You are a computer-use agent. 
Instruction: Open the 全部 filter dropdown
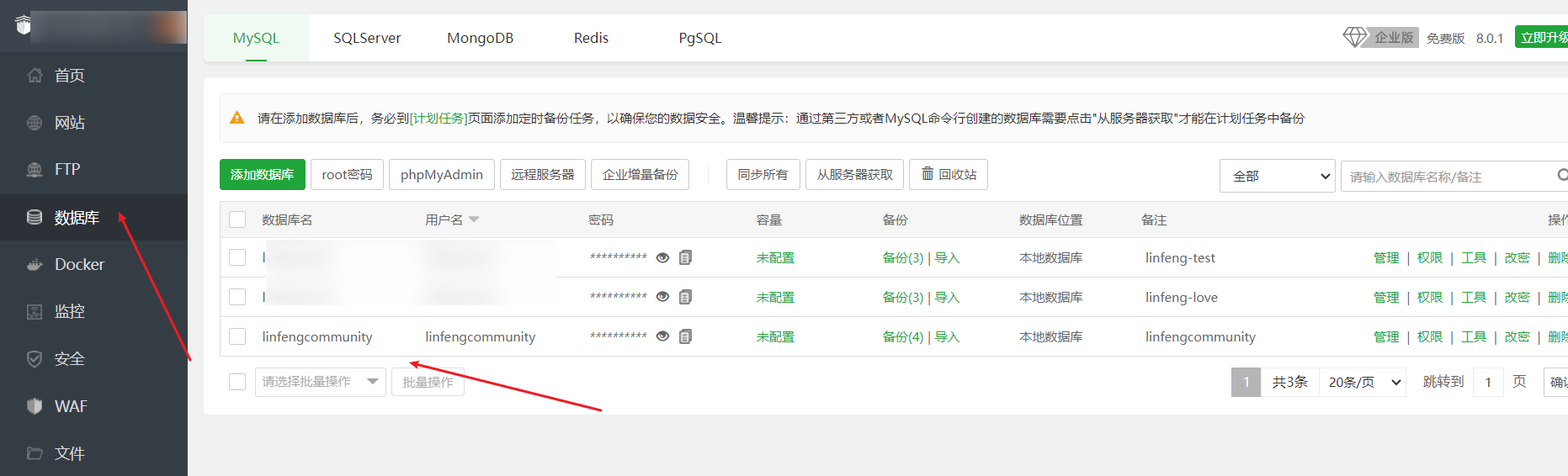(x=1277, y=176)
